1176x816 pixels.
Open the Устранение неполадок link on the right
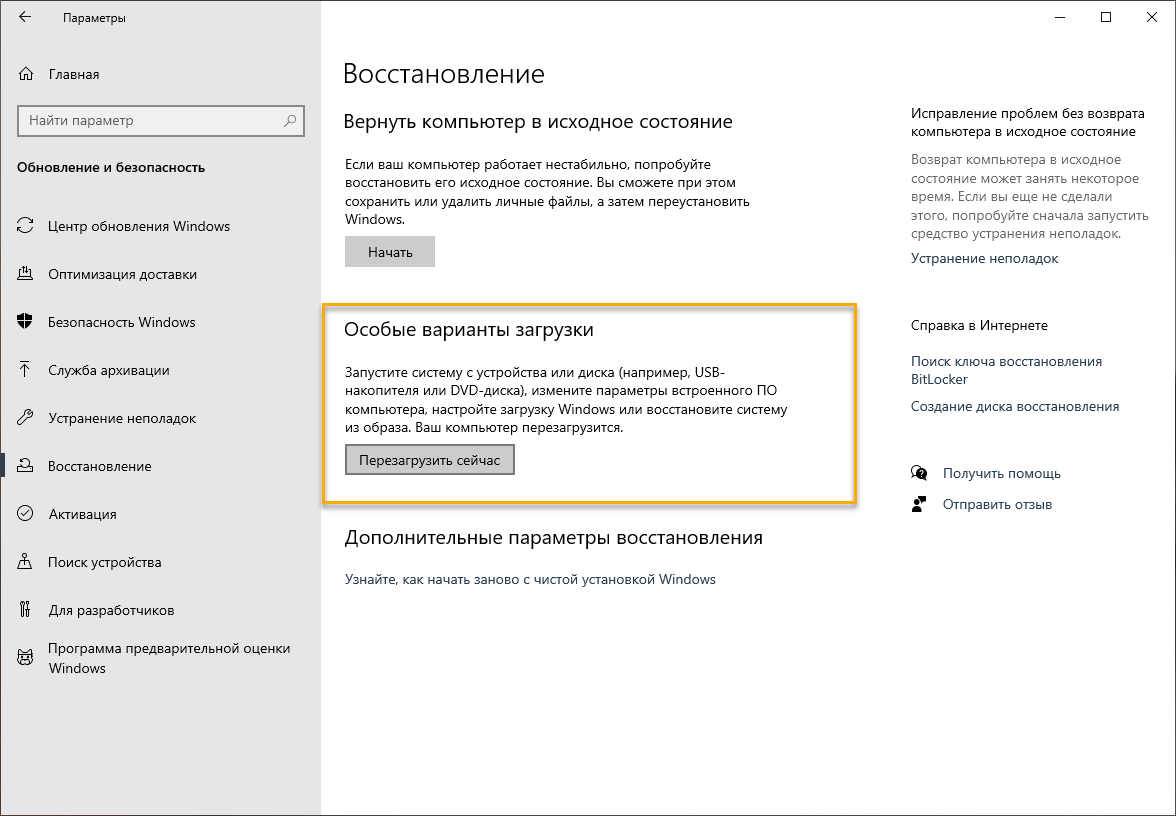(x=984, y=258)
